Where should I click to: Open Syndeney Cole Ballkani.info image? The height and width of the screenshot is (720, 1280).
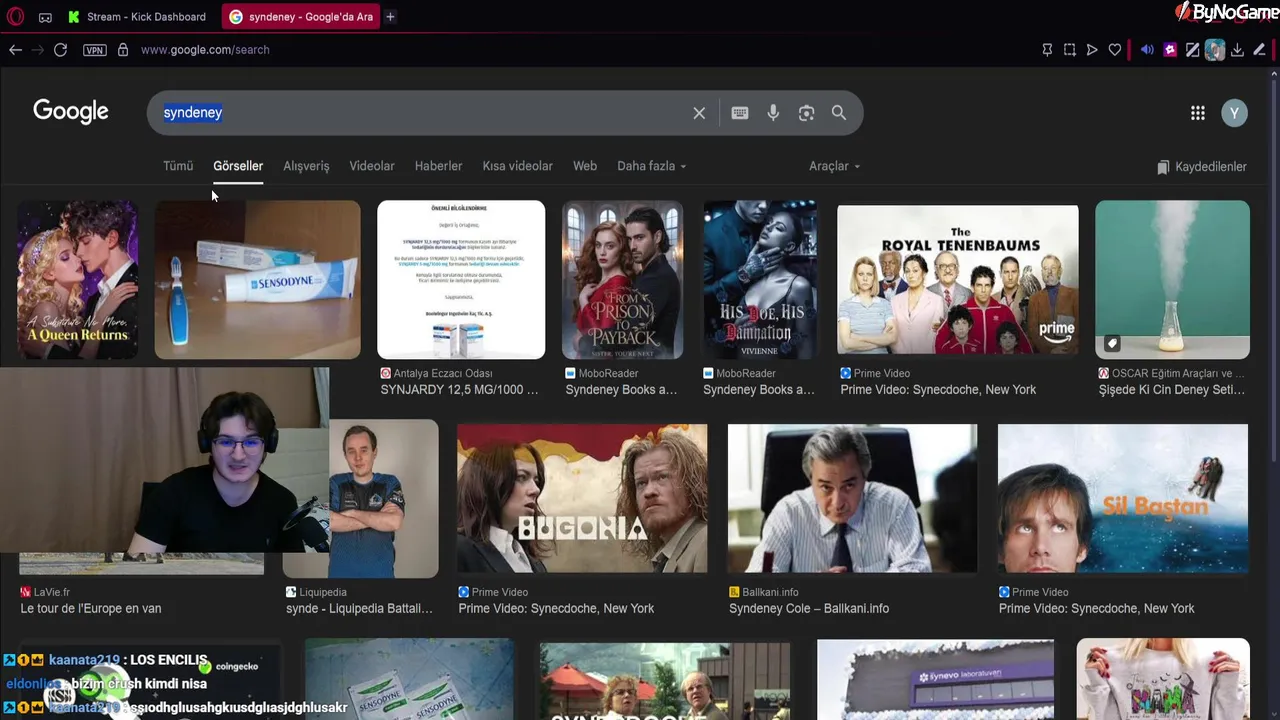(x=852, y=499)
